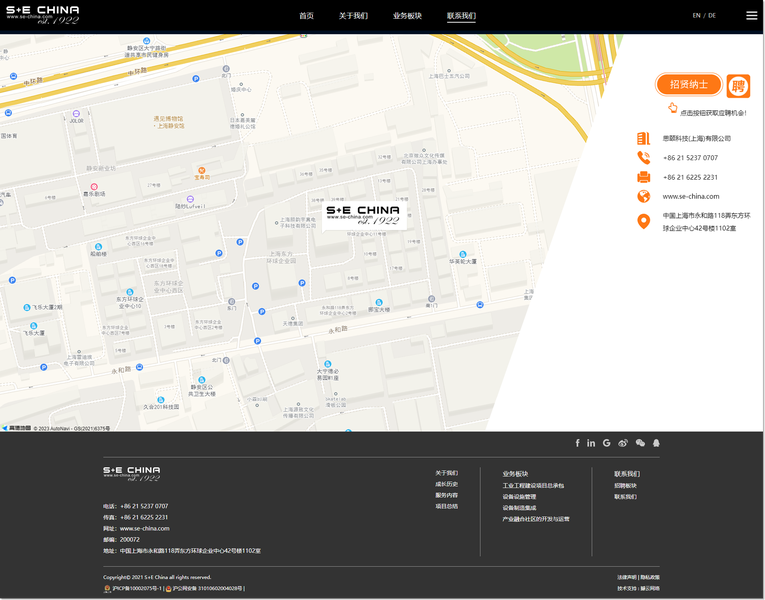This screenshot has height=600, width=765.
Task: Open 设备设施管理 footer link
Action: [519, 497]
